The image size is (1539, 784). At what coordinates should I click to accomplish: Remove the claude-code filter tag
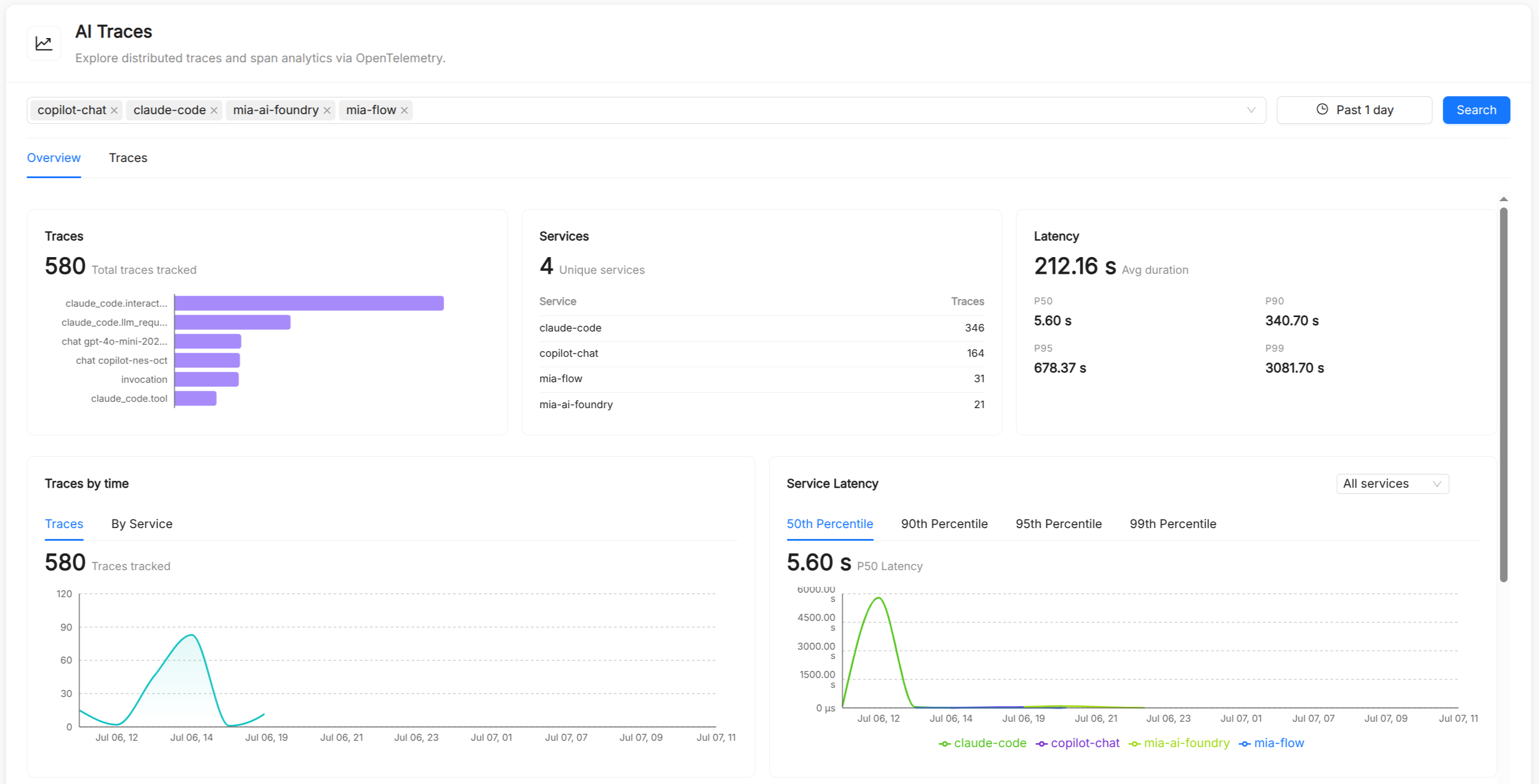pos(214,111)
